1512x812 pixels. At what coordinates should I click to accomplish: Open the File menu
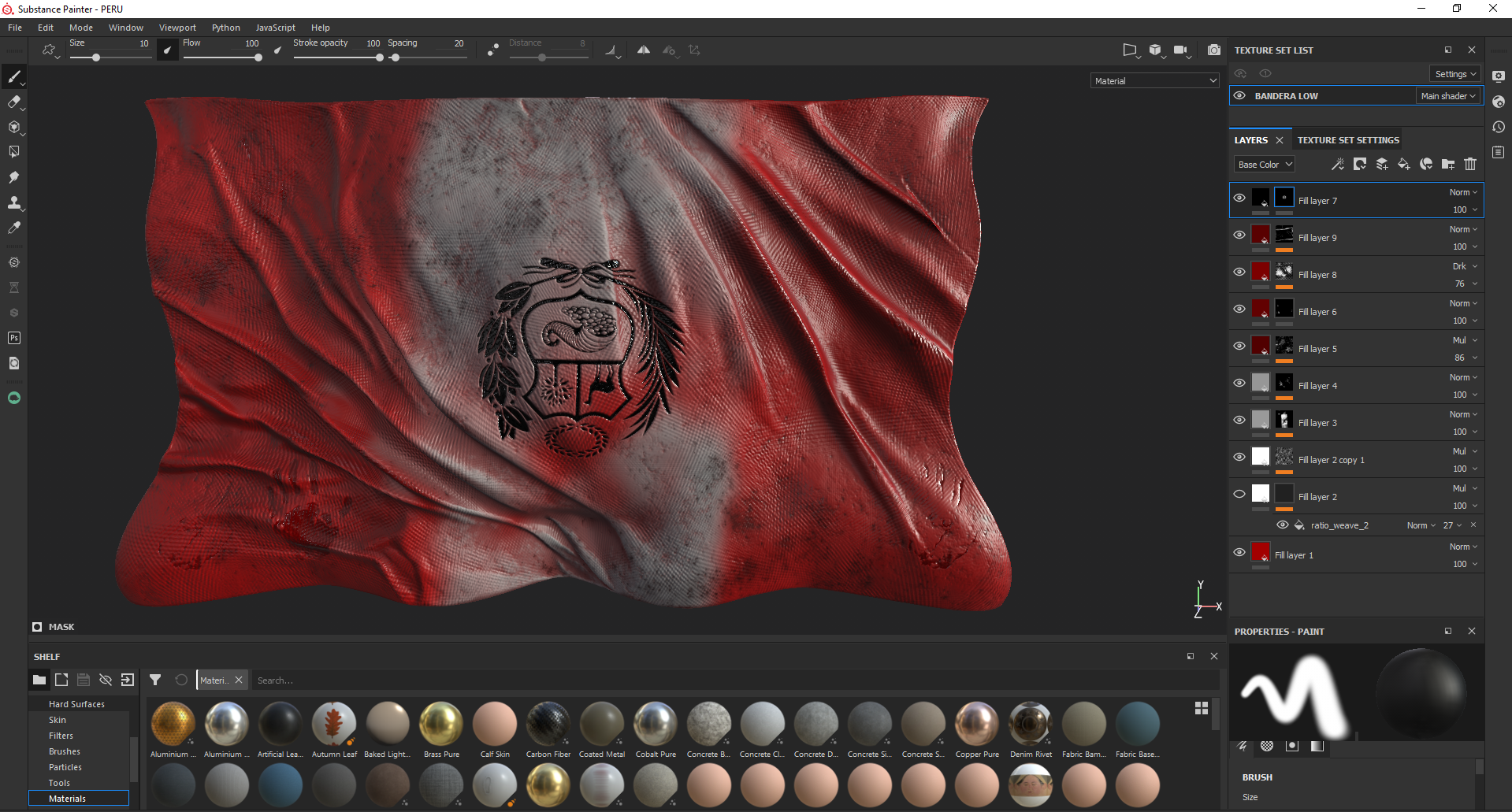pyautogui.click(x=15, y=28)
